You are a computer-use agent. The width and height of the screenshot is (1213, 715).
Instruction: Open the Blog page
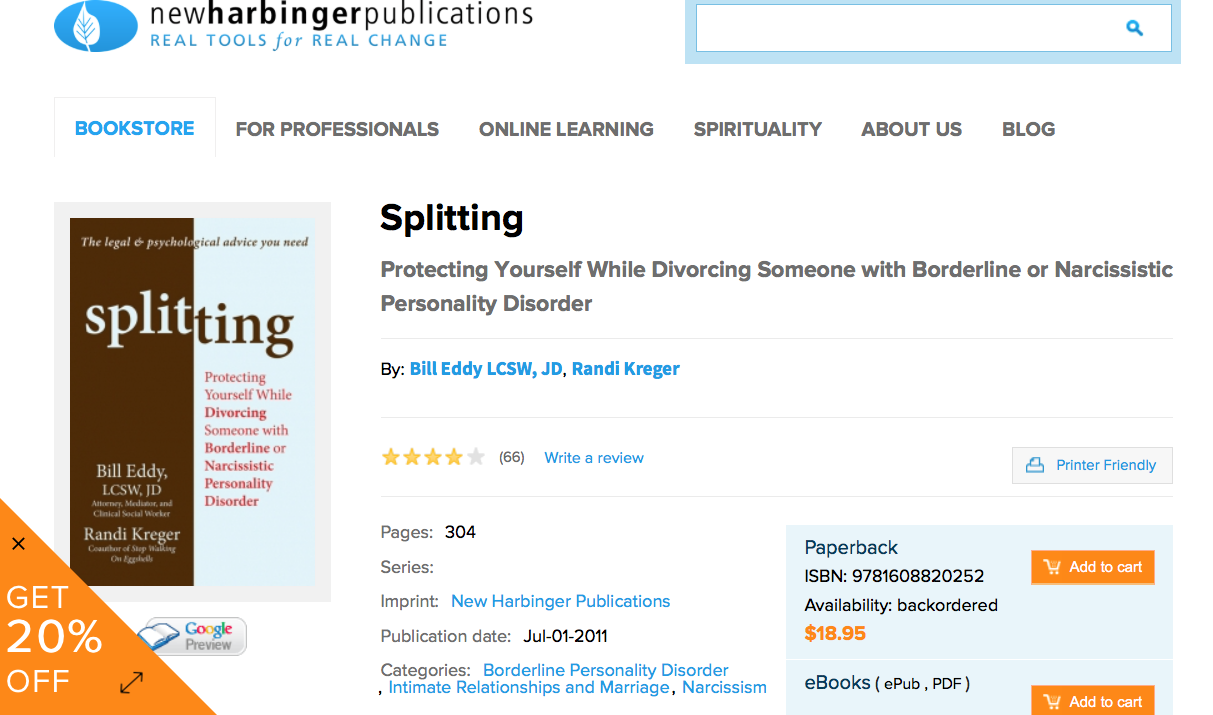tap(1028, 129)
